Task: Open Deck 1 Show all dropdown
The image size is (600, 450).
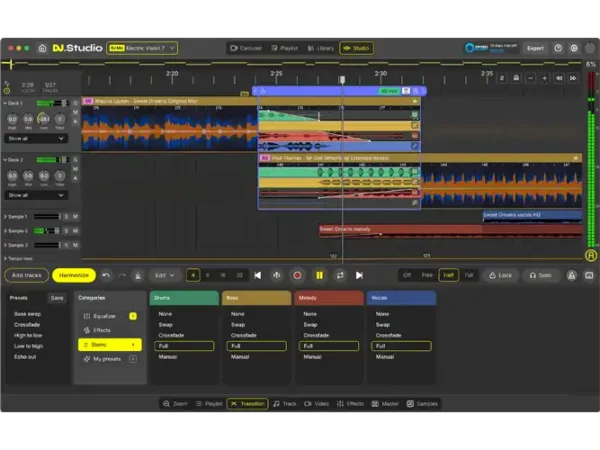Action: 36,139
